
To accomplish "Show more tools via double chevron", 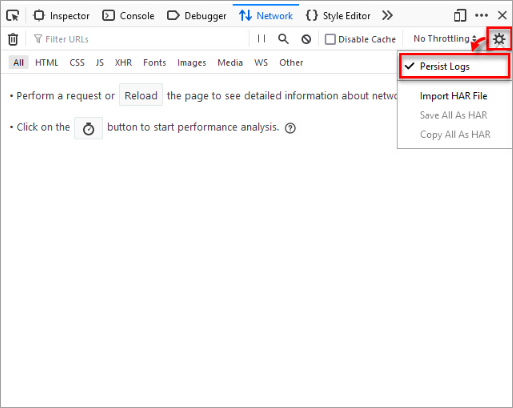I will 387,15.
